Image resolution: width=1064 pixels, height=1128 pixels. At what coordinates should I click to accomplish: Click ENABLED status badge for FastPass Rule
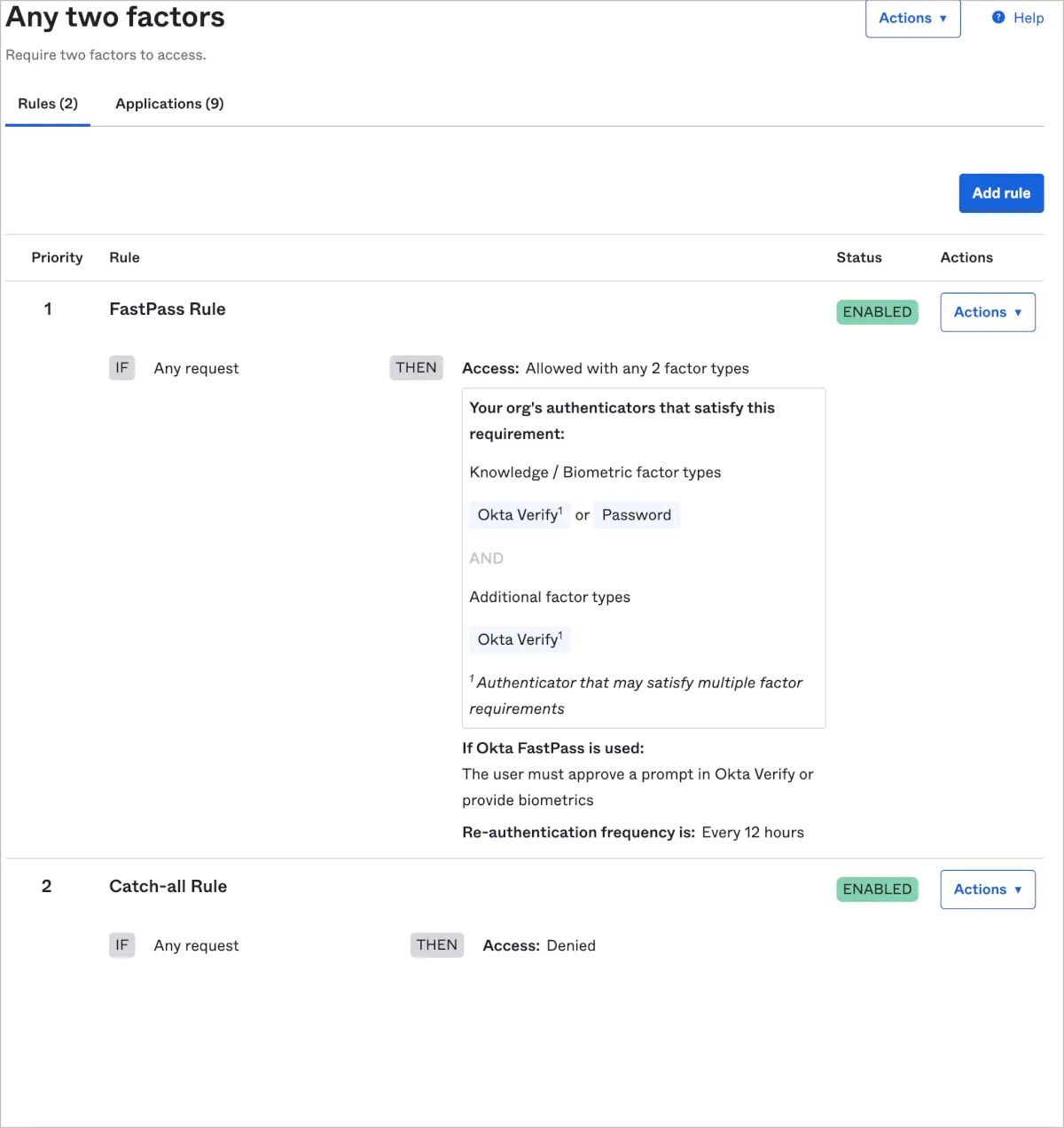click(877, 312)
